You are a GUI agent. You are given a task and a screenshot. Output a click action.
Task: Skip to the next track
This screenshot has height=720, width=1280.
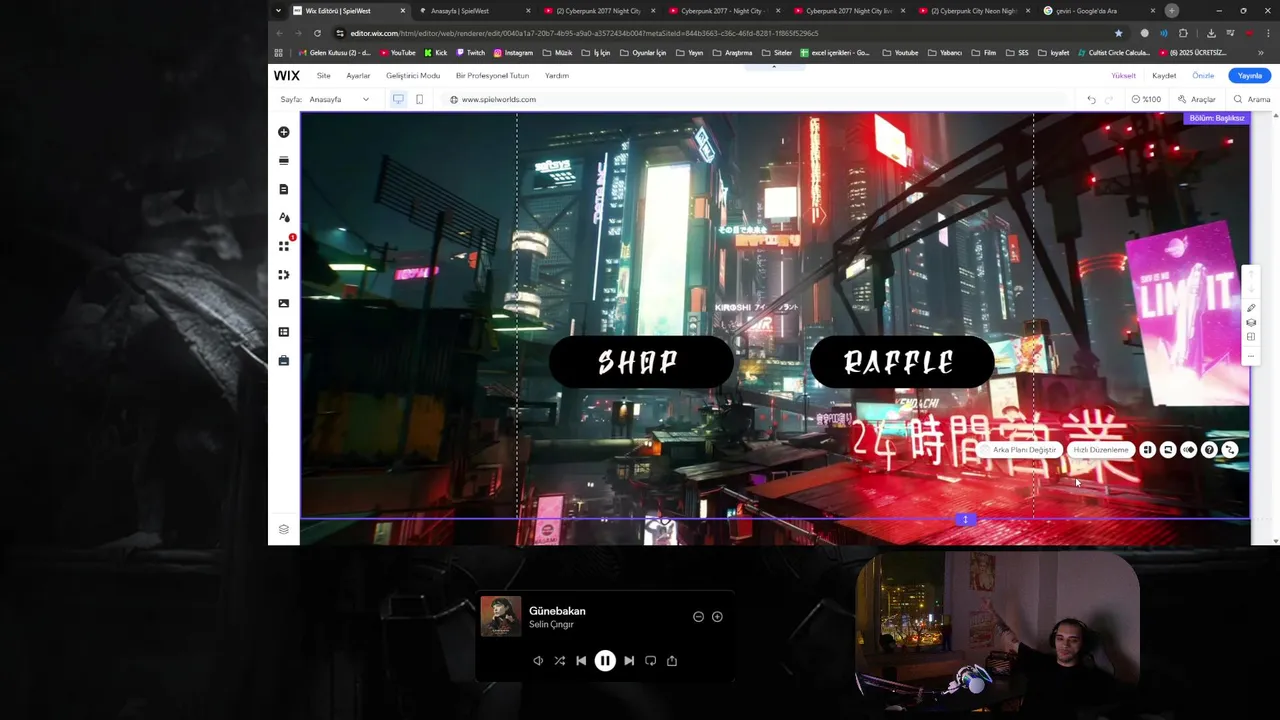(629, 661)
